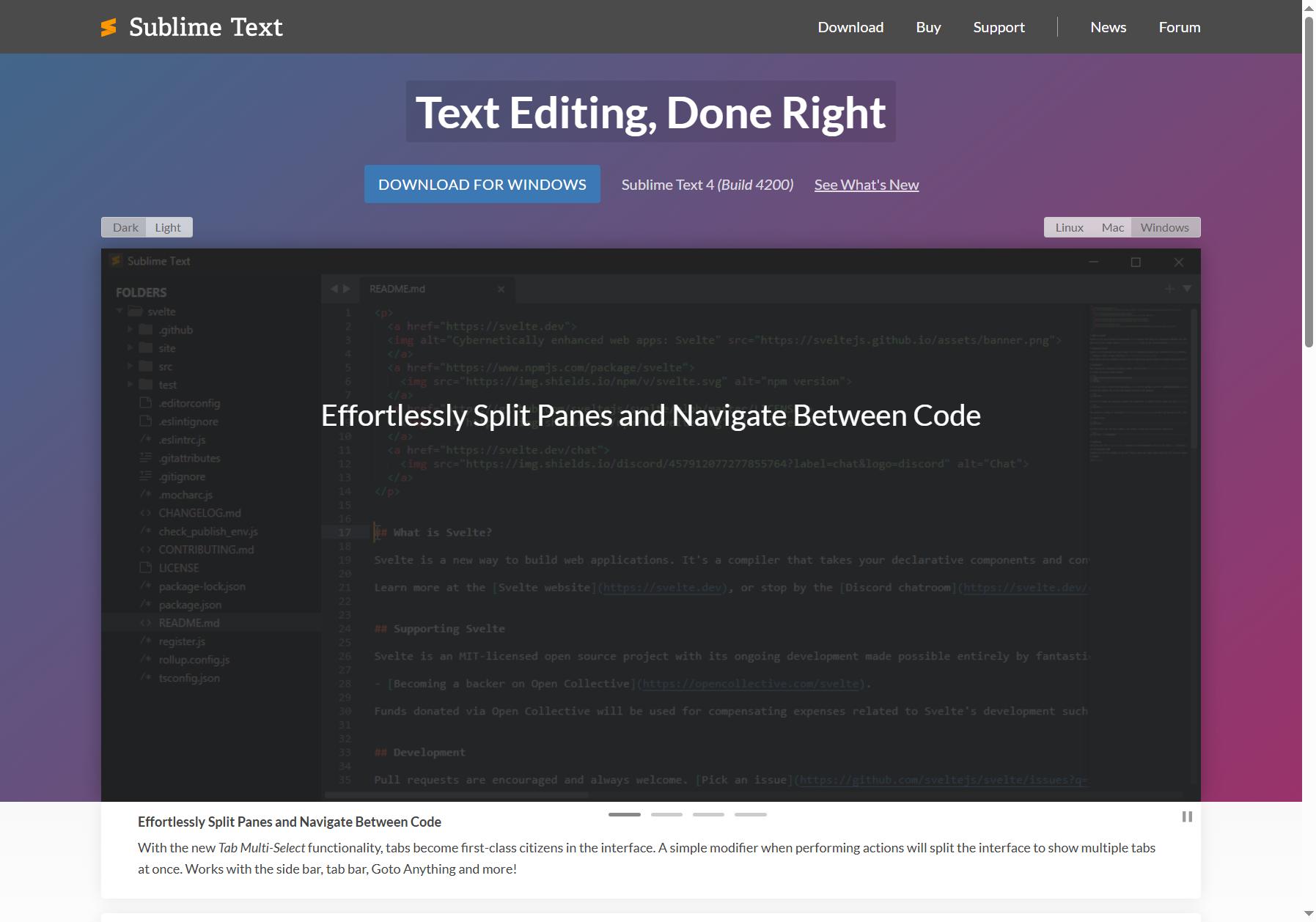This screenshot has height=922, width=1316.
Task: Click the editor horizontal scrollbar
Action: [x=457, y=794]
